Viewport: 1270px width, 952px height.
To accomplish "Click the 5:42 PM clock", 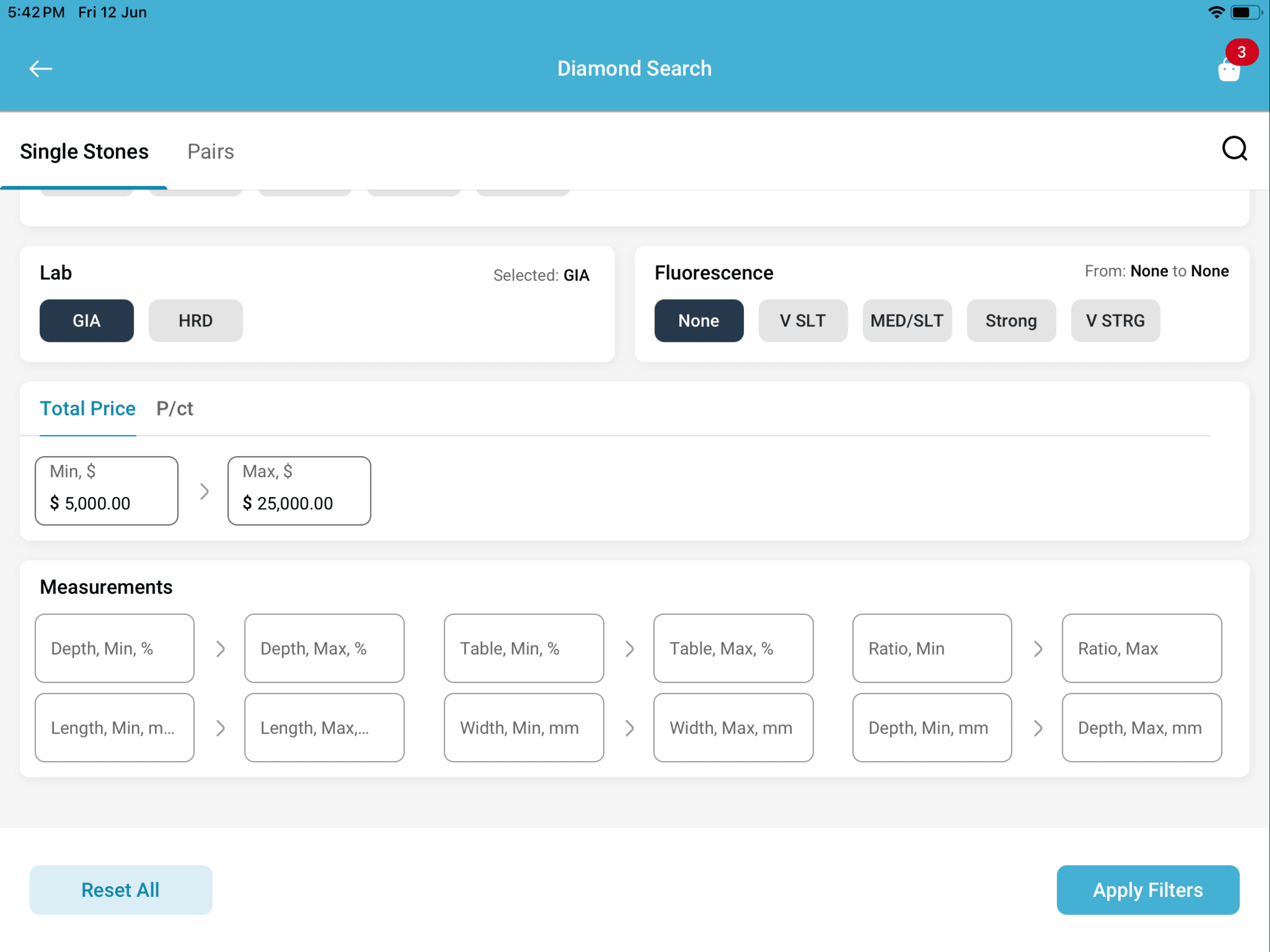I will tap(36, 12).
